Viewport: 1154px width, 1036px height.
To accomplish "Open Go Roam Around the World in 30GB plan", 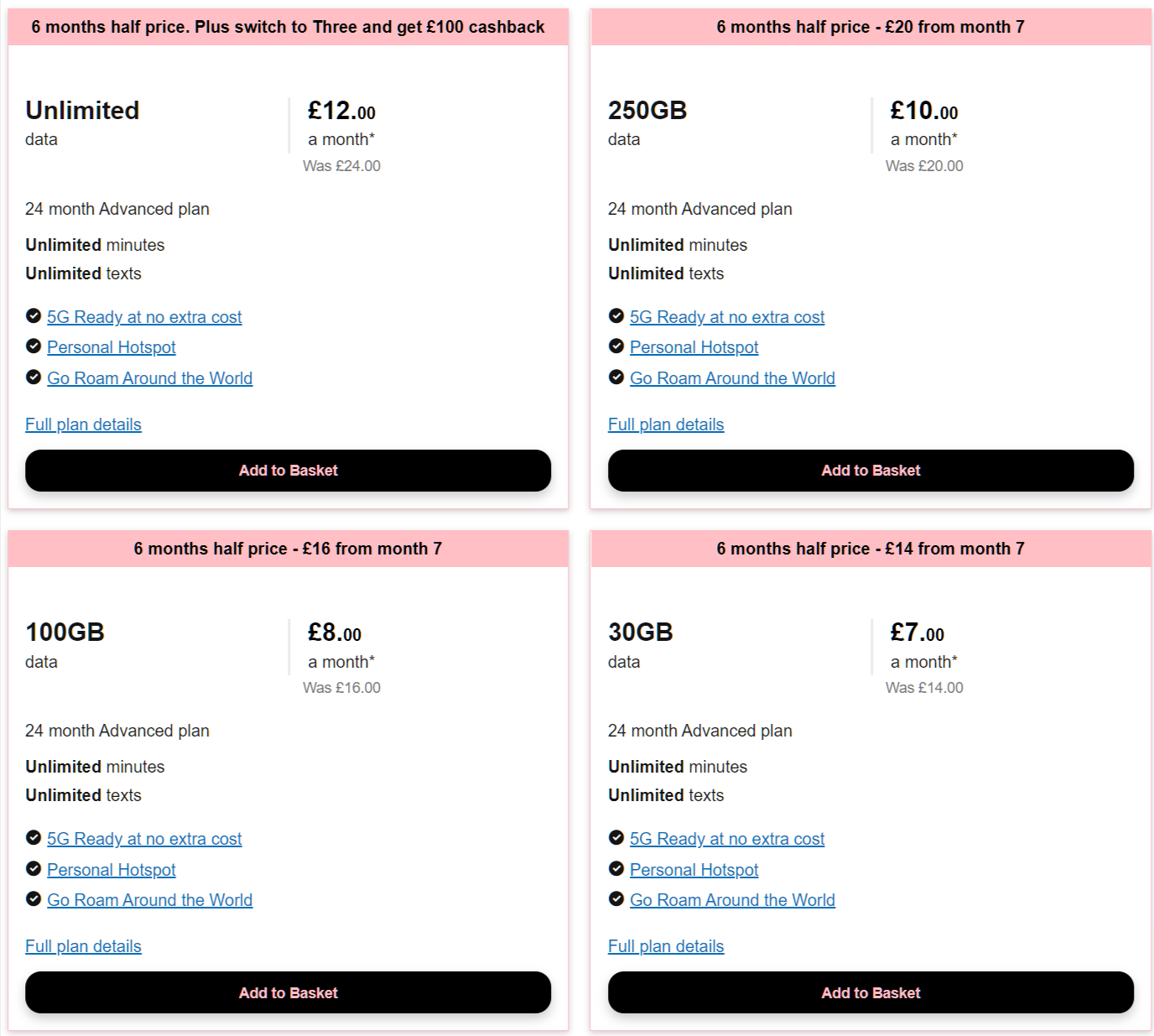I will point(732,900).
